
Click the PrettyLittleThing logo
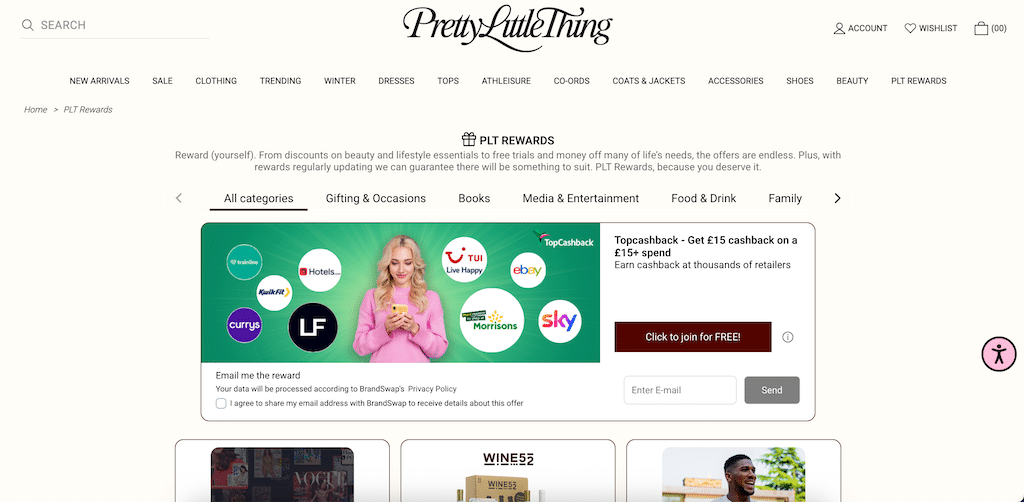[507, 29]
